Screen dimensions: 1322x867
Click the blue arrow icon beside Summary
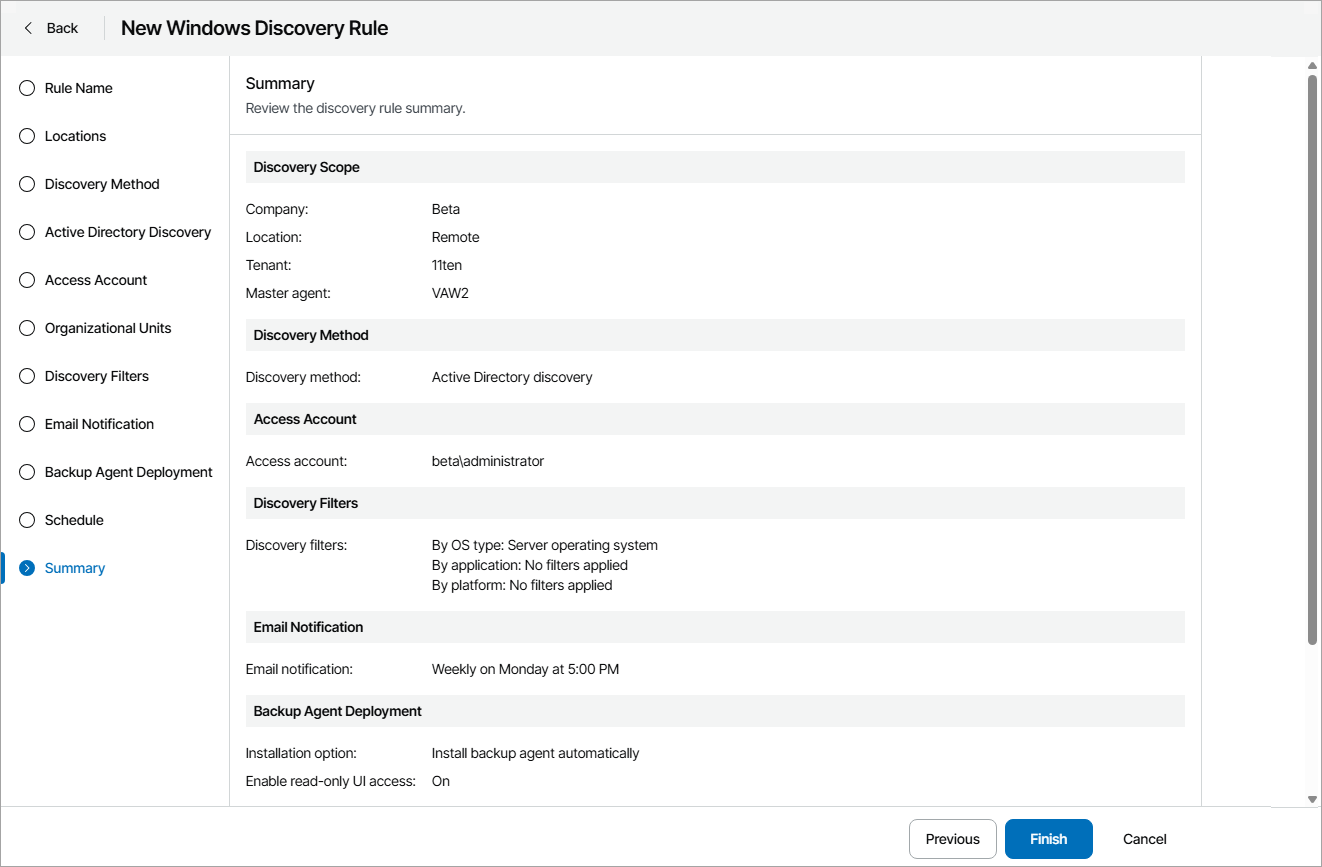pyautogui.click(x=26, y=567)
